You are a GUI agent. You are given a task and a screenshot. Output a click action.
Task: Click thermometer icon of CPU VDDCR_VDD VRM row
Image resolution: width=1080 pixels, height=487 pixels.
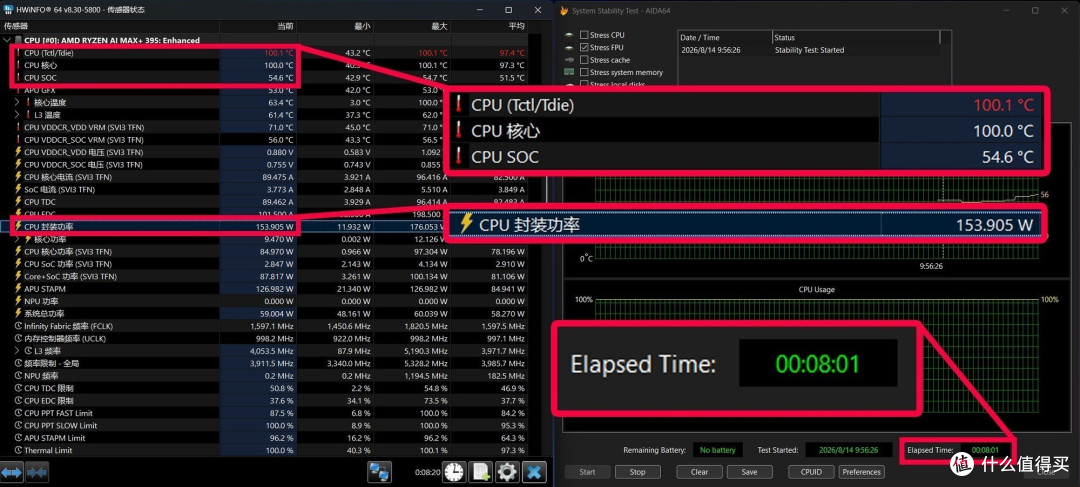[19, 127]
